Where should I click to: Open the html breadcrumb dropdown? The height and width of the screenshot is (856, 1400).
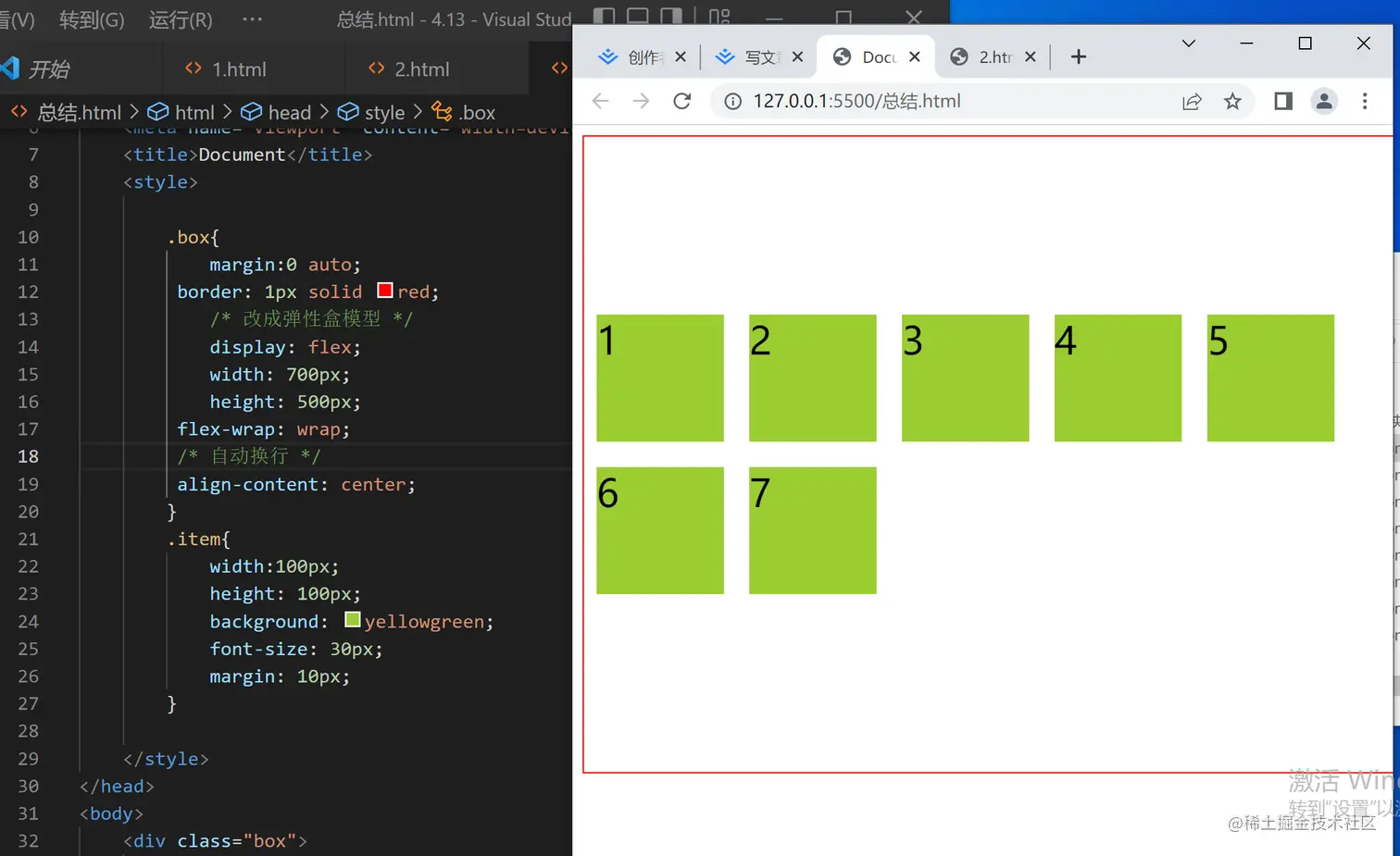point(181,112)
